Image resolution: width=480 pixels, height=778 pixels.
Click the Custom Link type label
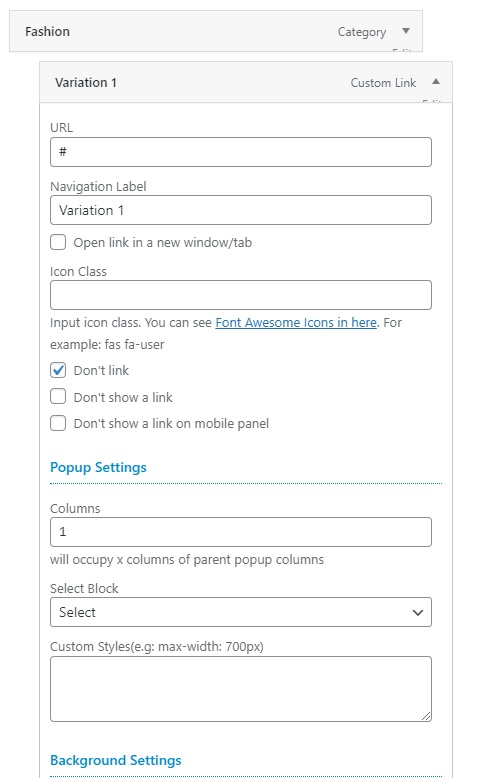point(383,83)
